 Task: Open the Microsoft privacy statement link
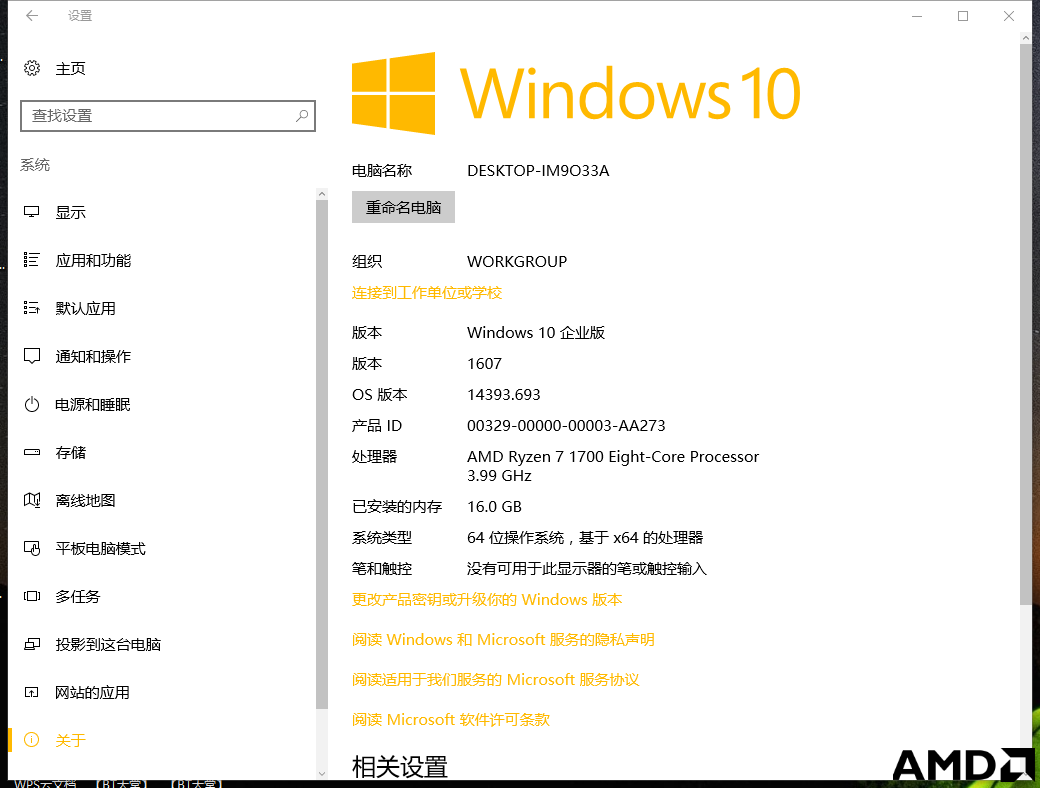[503, 639]
